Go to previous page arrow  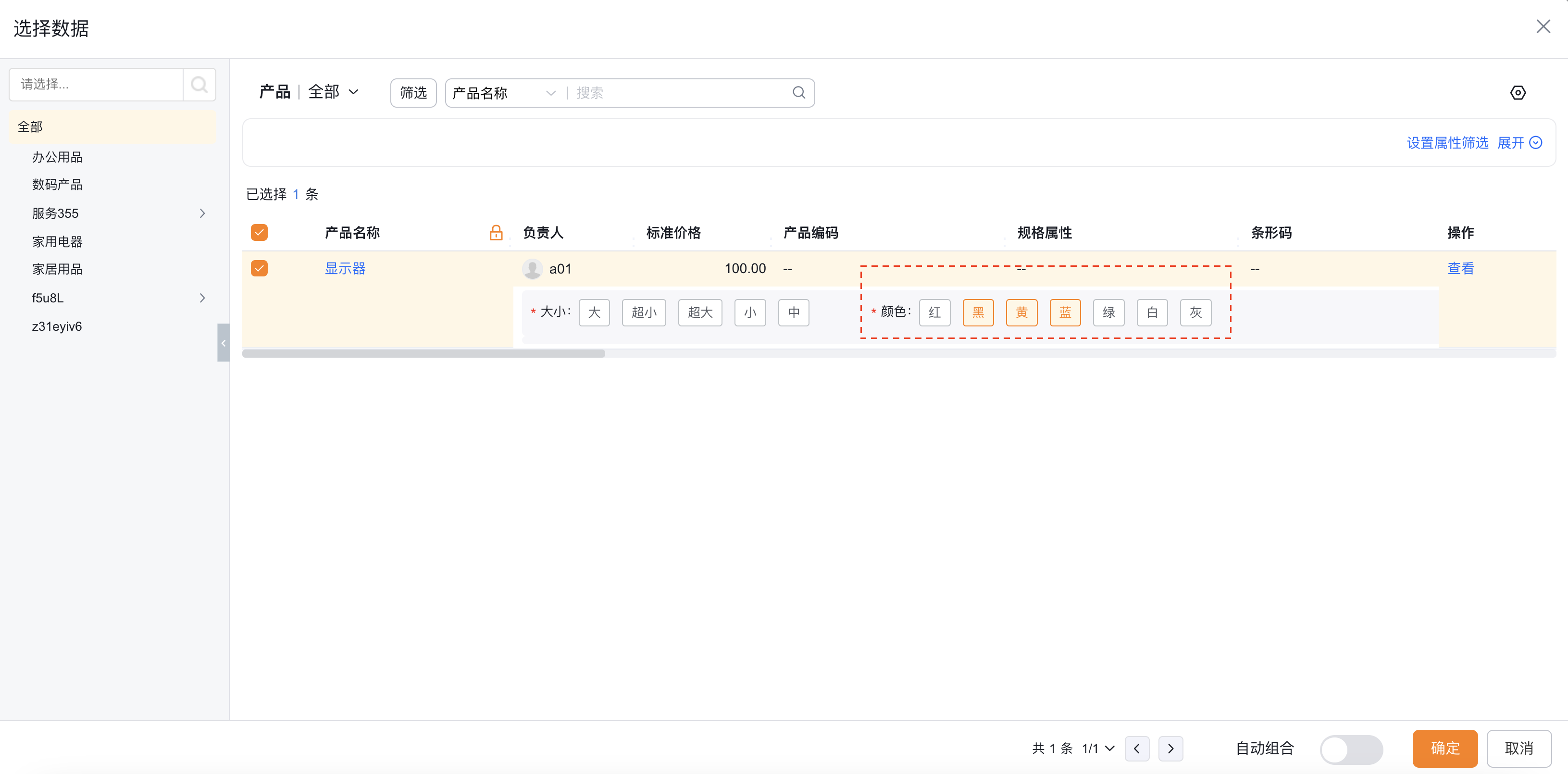(1136, 749)
